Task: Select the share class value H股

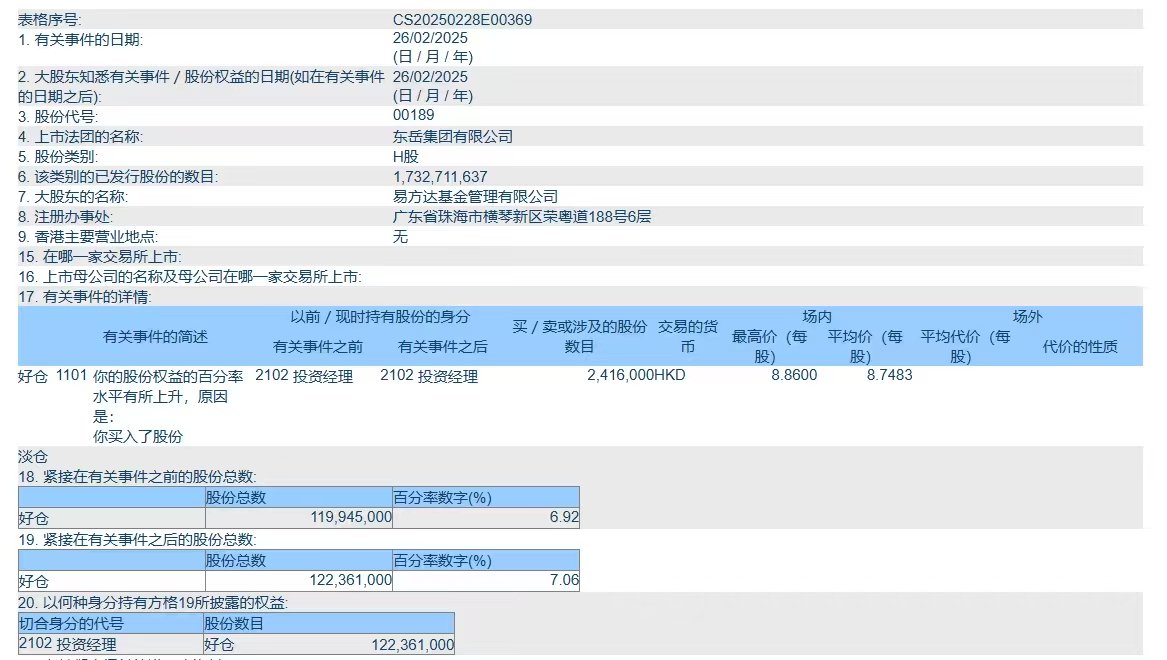Action: click(400, 156)
